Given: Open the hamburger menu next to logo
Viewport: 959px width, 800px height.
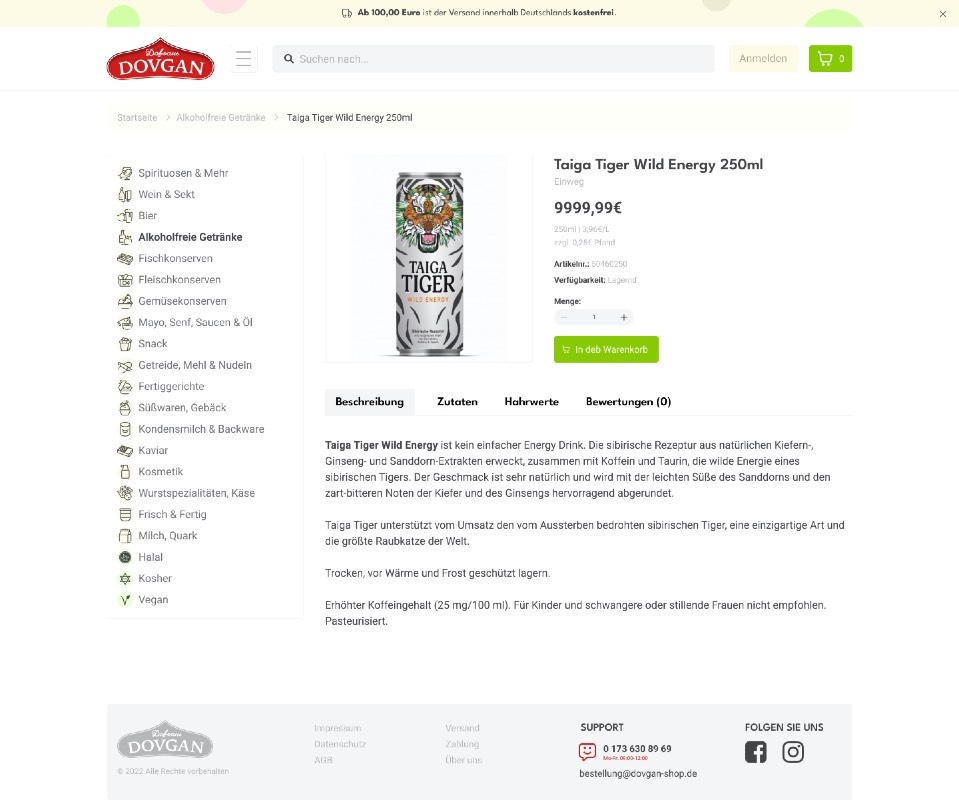Looking at the screenshot, I should click(243, 59).
